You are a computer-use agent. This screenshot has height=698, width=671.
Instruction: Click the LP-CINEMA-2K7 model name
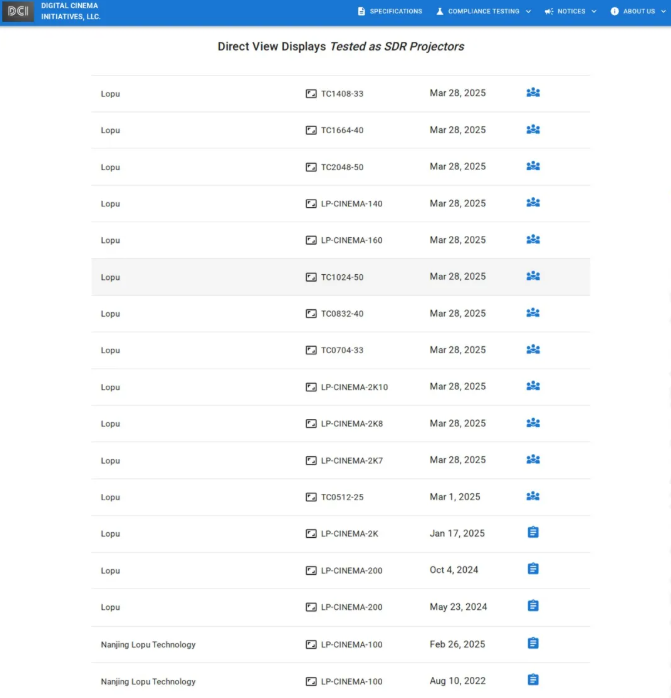[352, 461]
